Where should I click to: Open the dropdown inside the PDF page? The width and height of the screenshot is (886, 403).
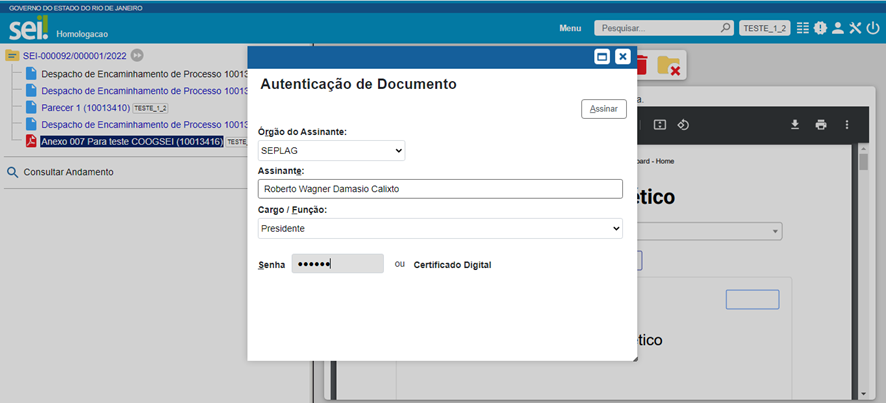pos(710,231)
